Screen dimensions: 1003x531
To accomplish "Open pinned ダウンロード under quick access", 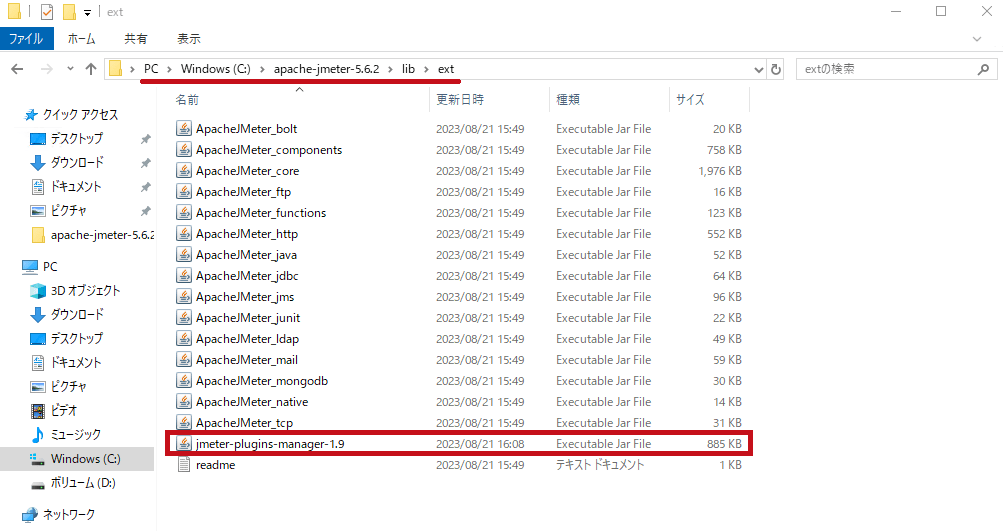I will click(x=76, y=162).
